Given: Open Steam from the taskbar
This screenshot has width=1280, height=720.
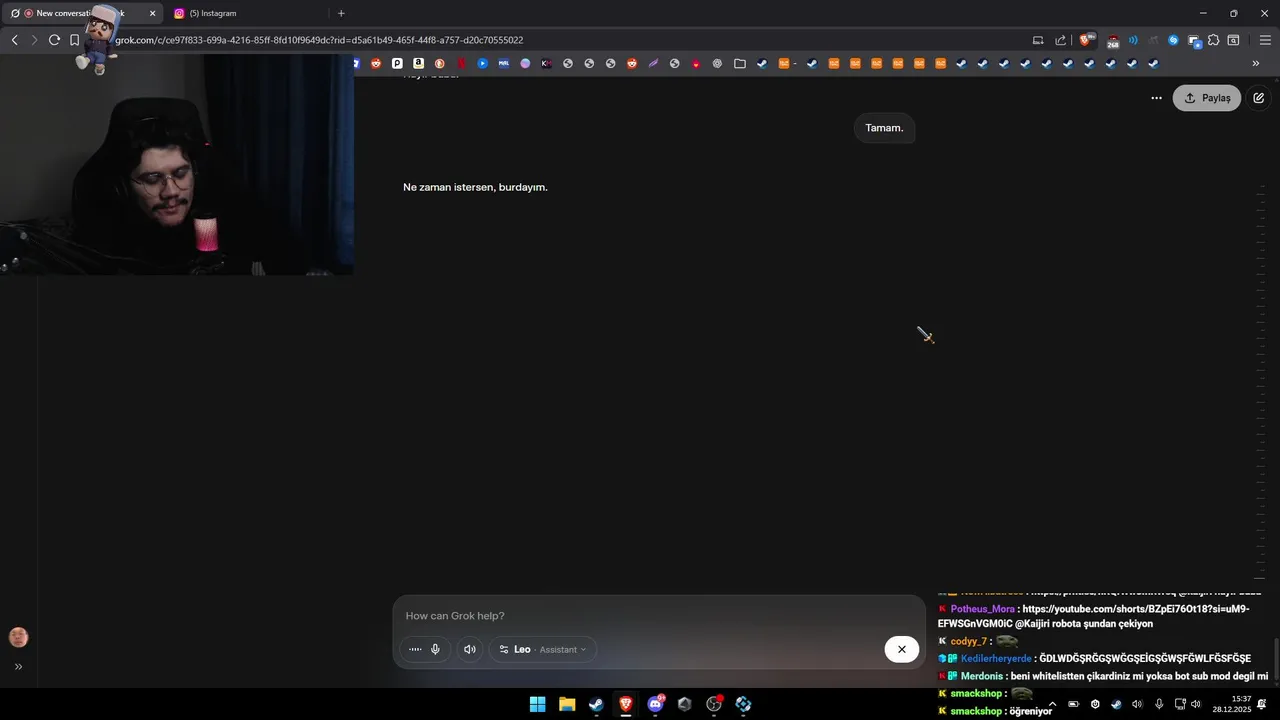Looking at the screenshot, I should coord(596,704).
